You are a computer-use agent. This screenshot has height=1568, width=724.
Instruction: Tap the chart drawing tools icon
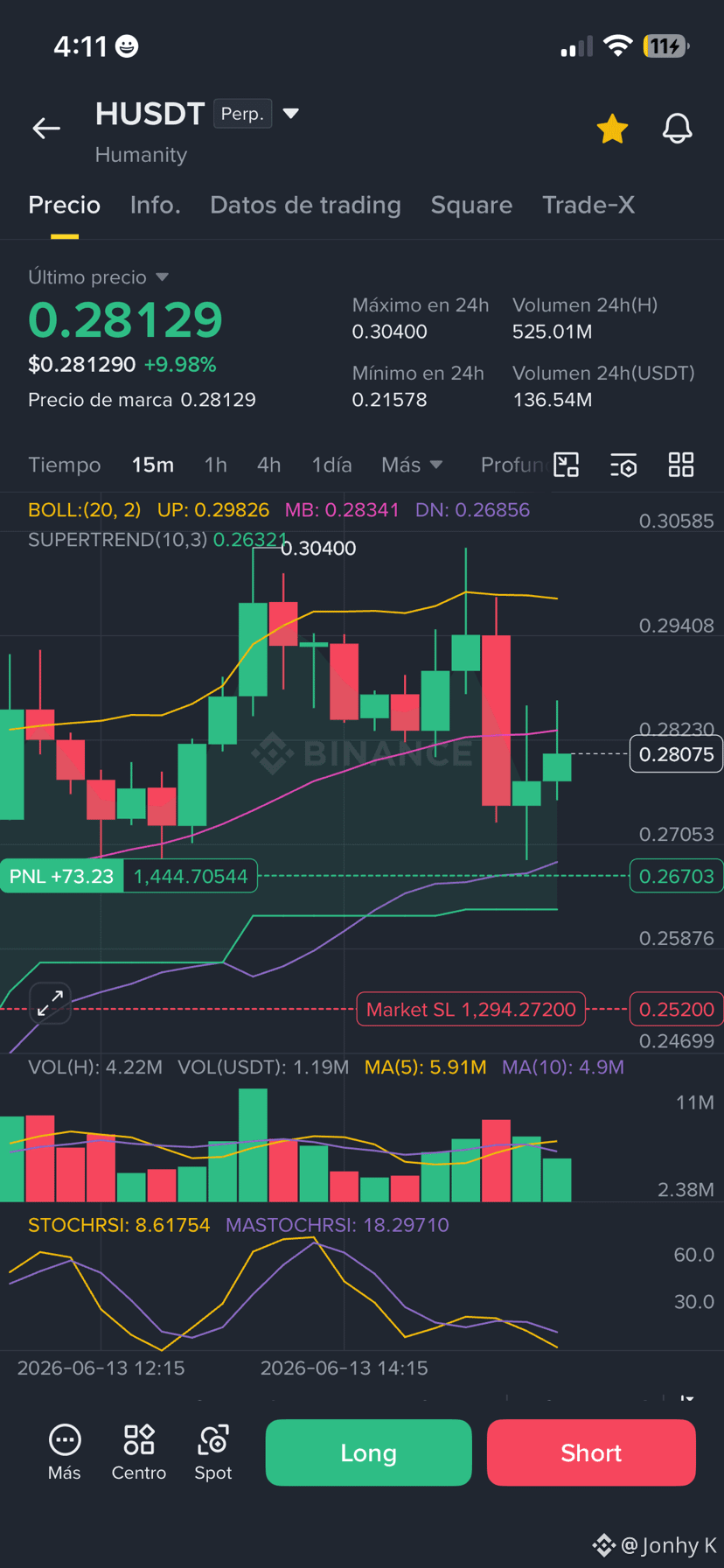(567, 465)
